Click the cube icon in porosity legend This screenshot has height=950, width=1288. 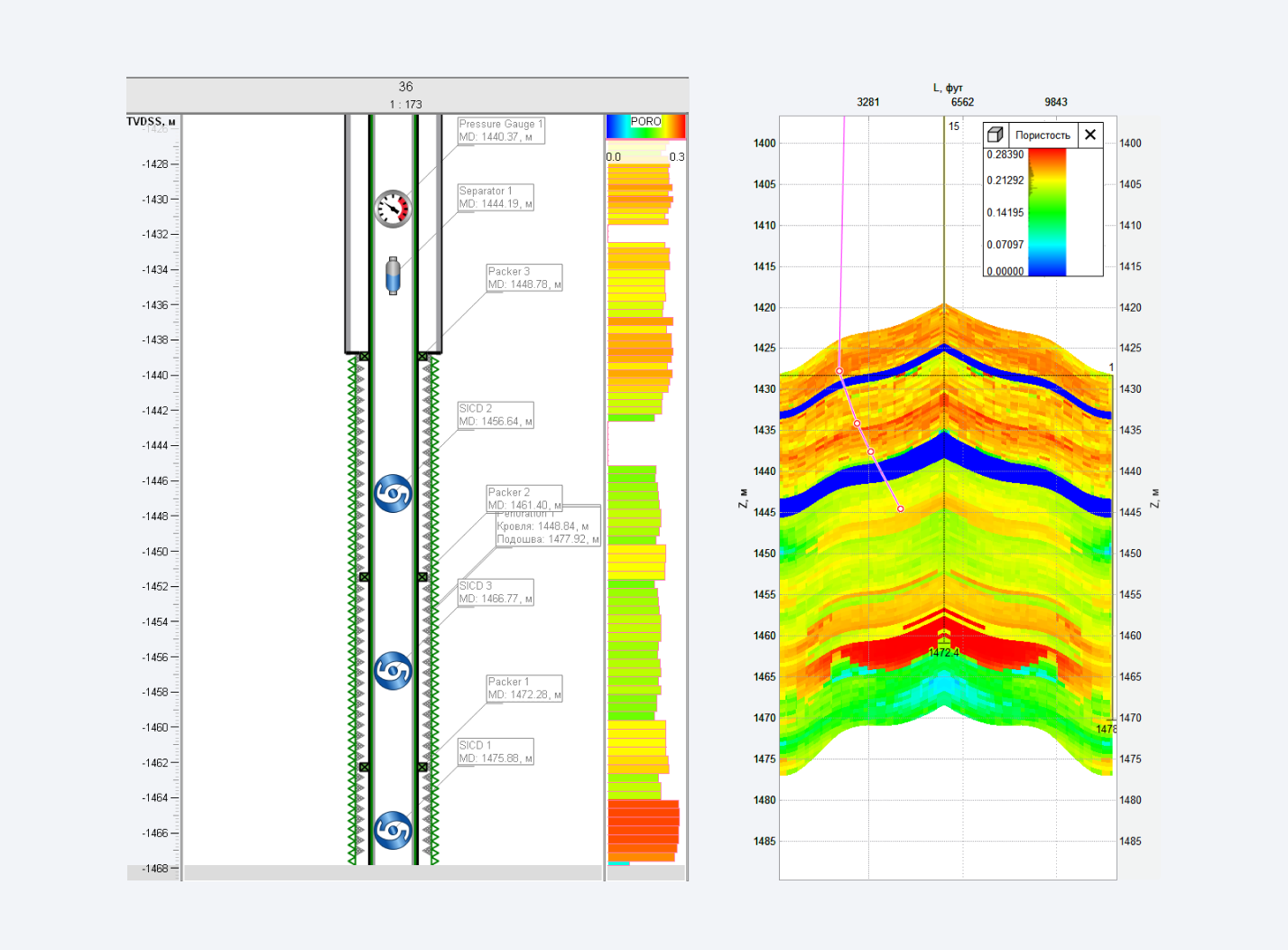(996, 135)
